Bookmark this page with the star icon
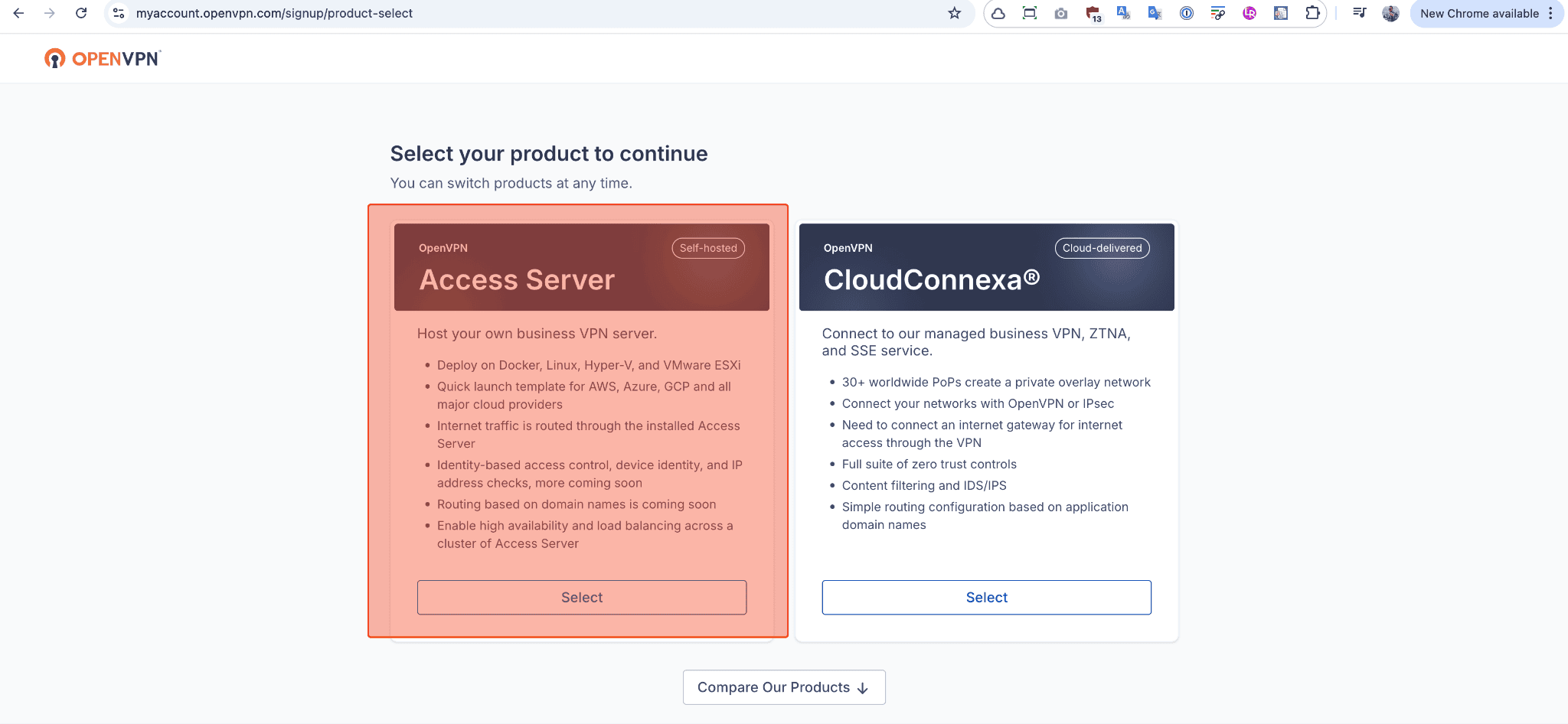Viewport: 1568px width, 724px height. [x=954, y=13]
